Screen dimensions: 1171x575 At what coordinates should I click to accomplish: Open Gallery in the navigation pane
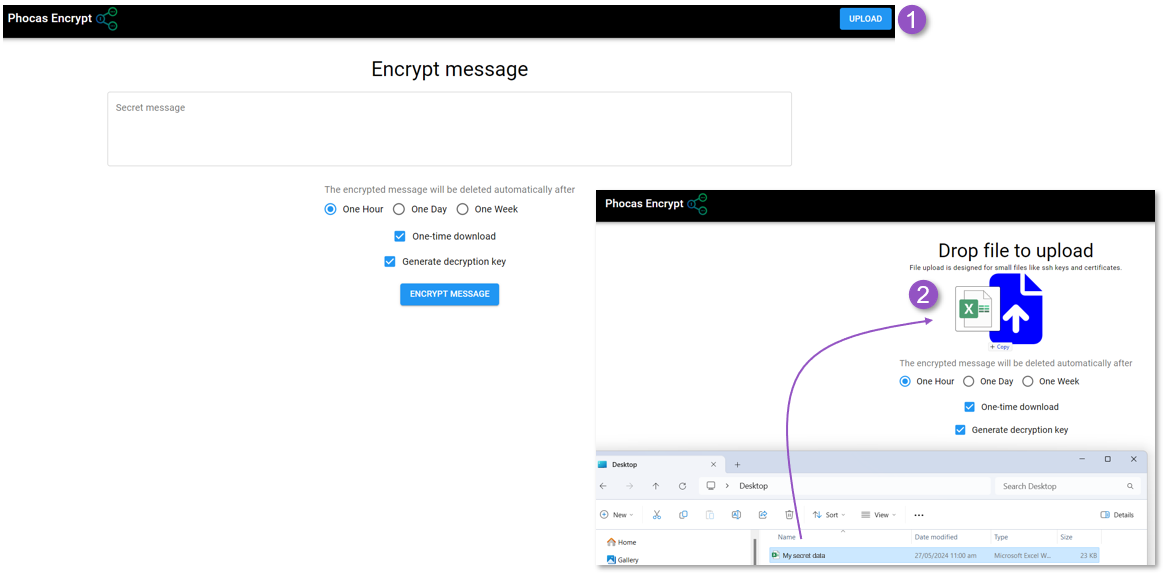pos(623,559)
